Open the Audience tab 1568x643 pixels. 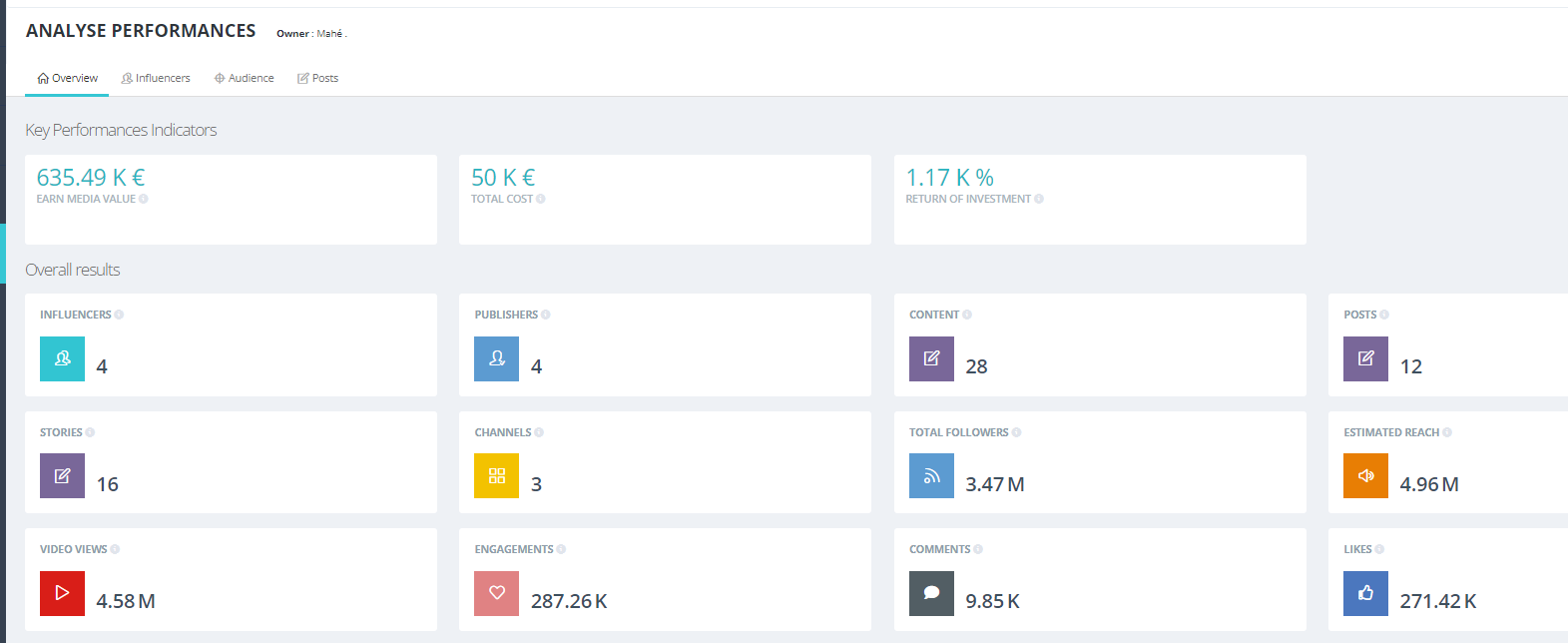[x=245, y=78]
